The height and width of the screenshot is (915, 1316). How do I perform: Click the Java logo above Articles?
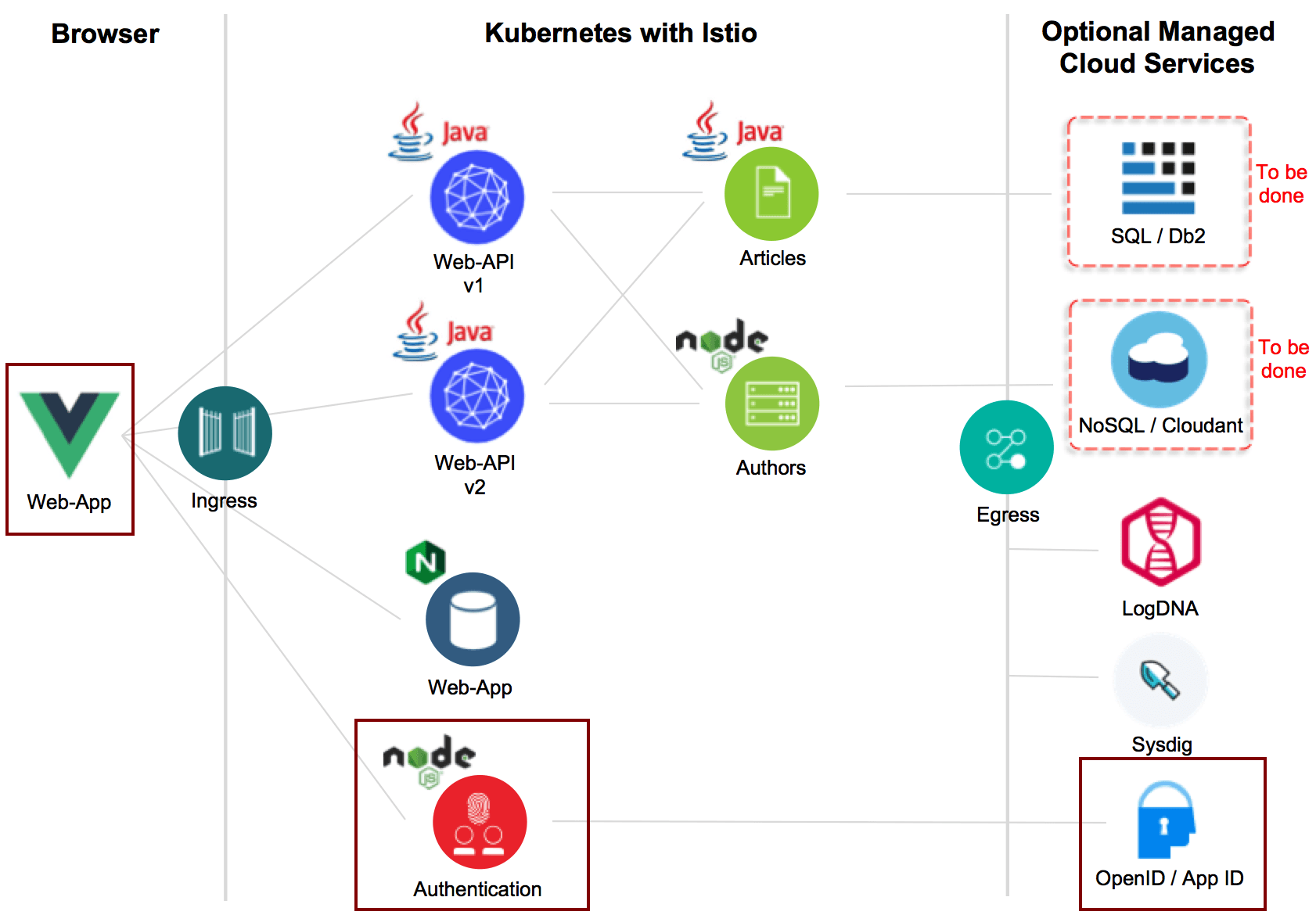tap(733, 131)
